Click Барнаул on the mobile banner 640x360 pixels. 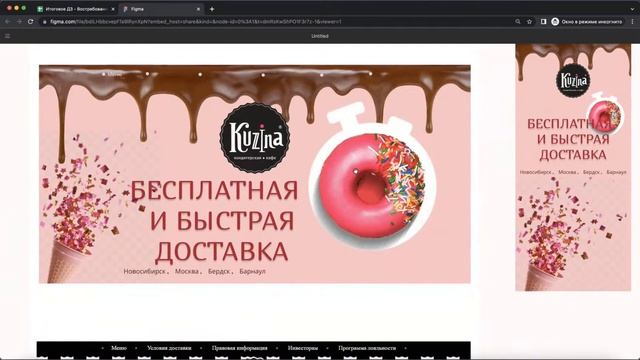616,172
